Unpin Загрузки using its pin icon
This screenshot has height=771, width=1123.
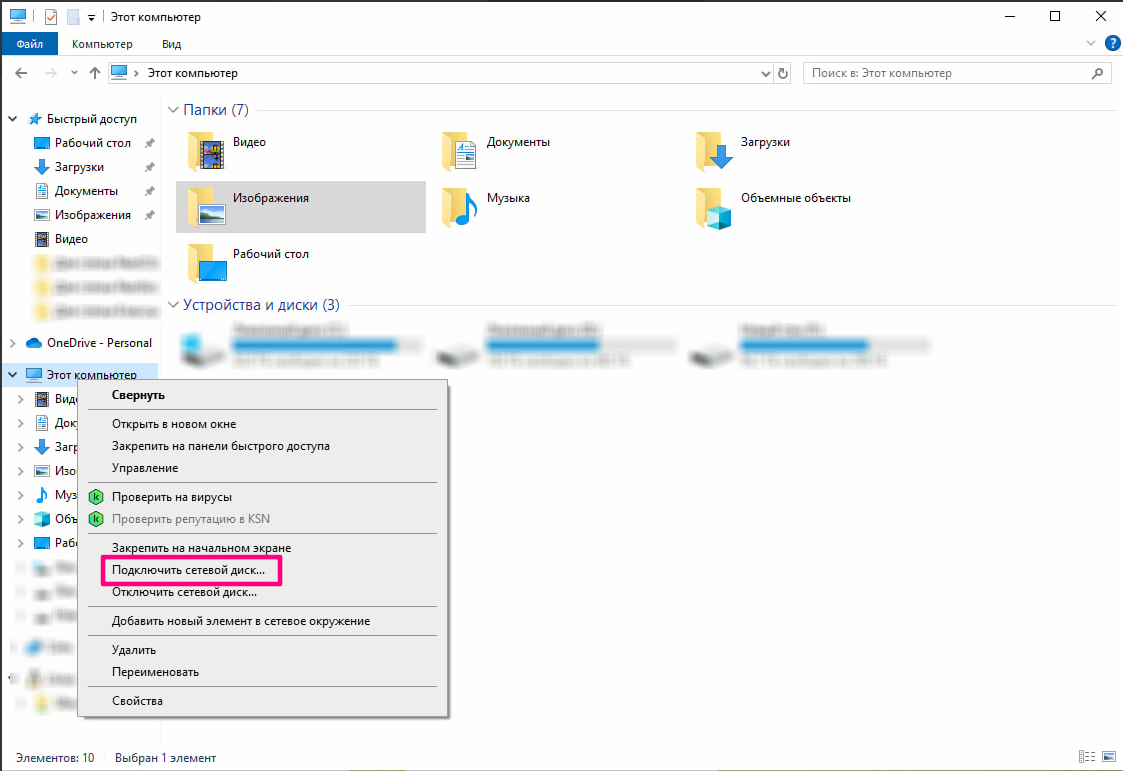[x=150, y=168]
